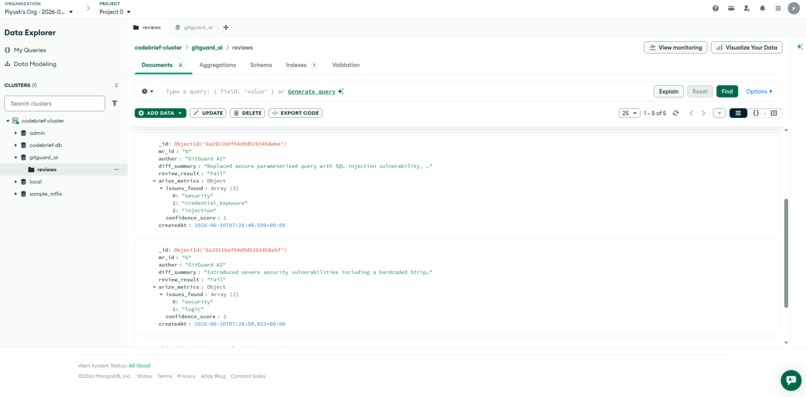Go to previous page of documents
Viewport: 806px width, 397px height.
[691, 113]
